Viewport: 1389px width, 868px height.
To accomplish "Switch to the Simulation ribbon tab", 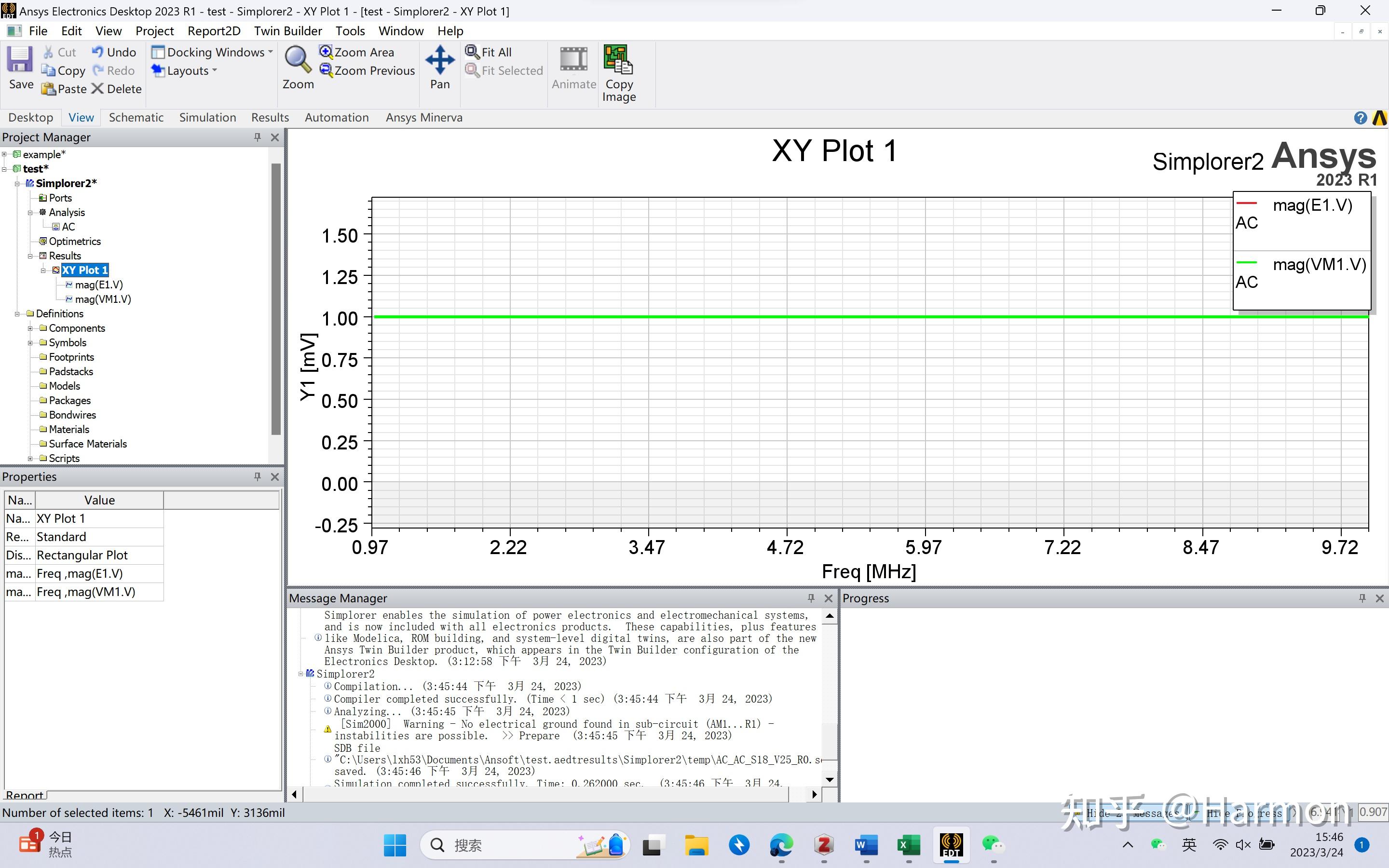I will tap(207, 118).
